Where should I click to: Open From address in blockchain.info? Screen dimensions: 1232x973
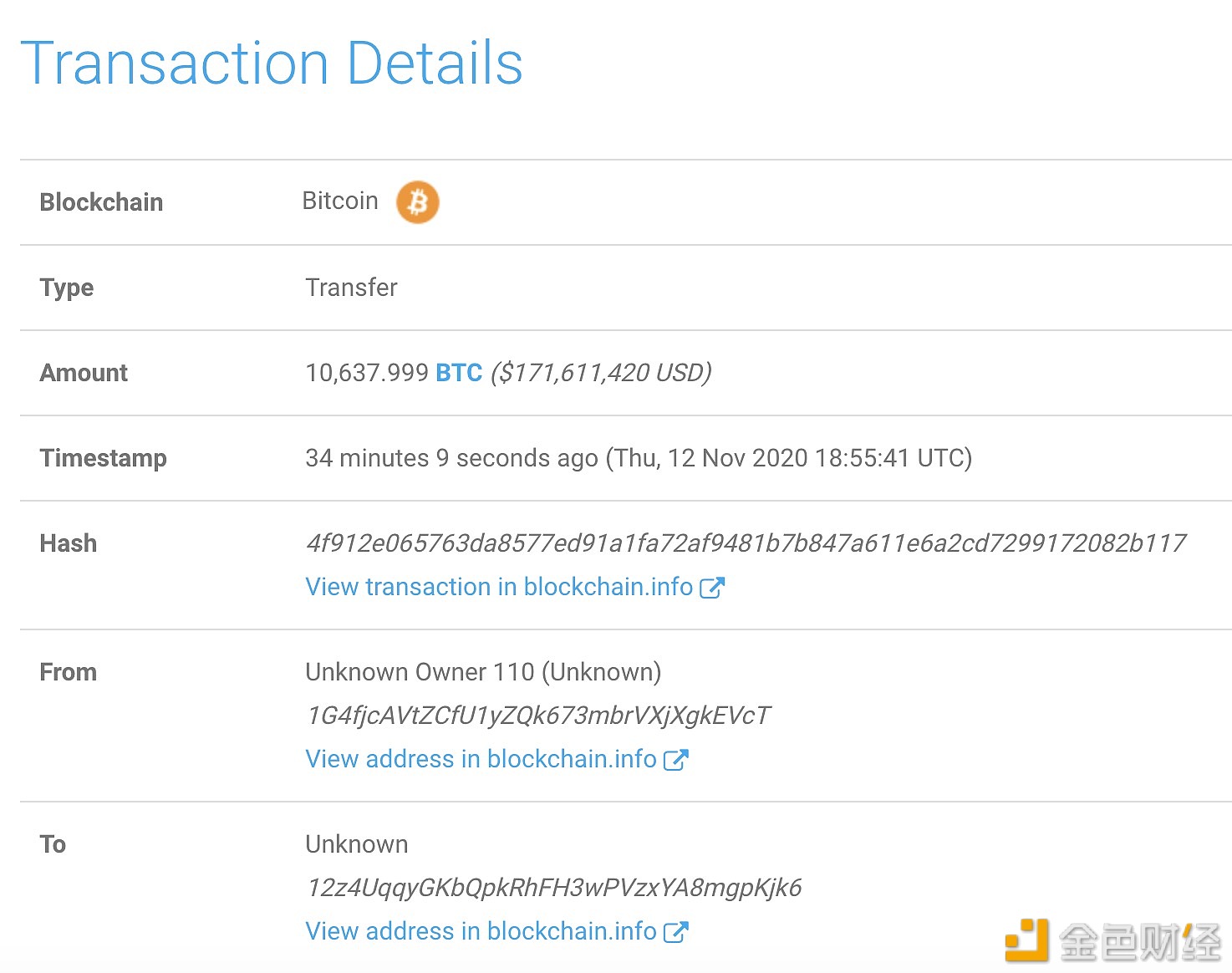coord(481,759)
